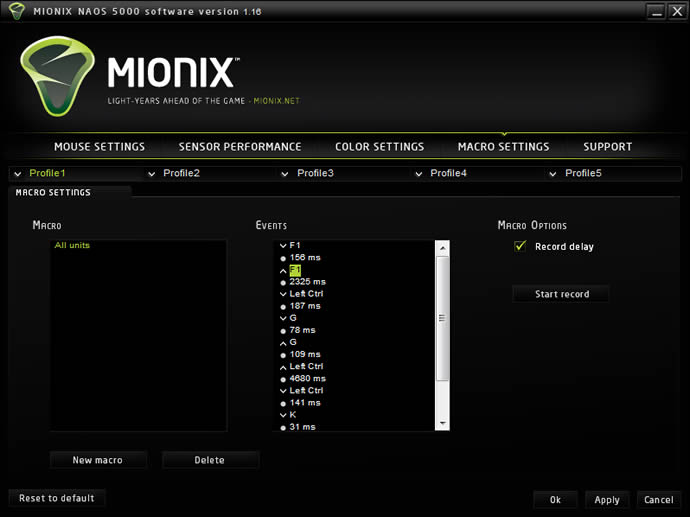
Task: Select the 156 ms delay event
Action: pos(305,257)
